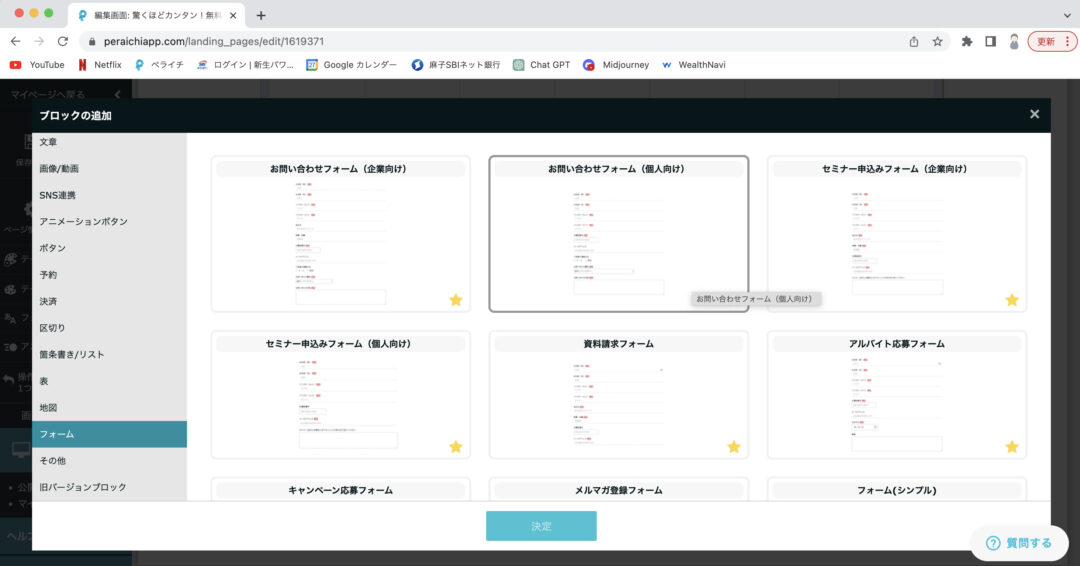Choose the アルバイト応募フォーム template
This screenshot has width=1080, height=566.
(897, 395)
